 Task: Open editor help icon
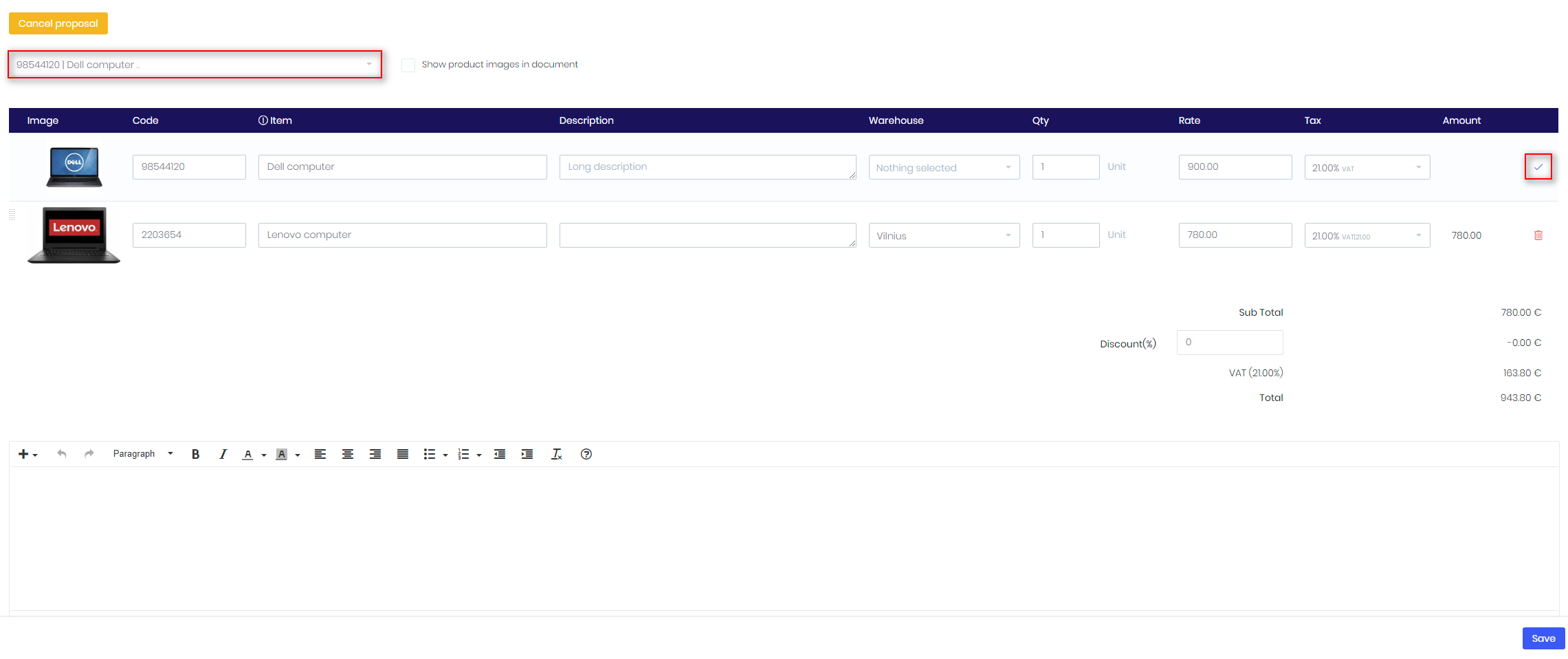(586, 454)
